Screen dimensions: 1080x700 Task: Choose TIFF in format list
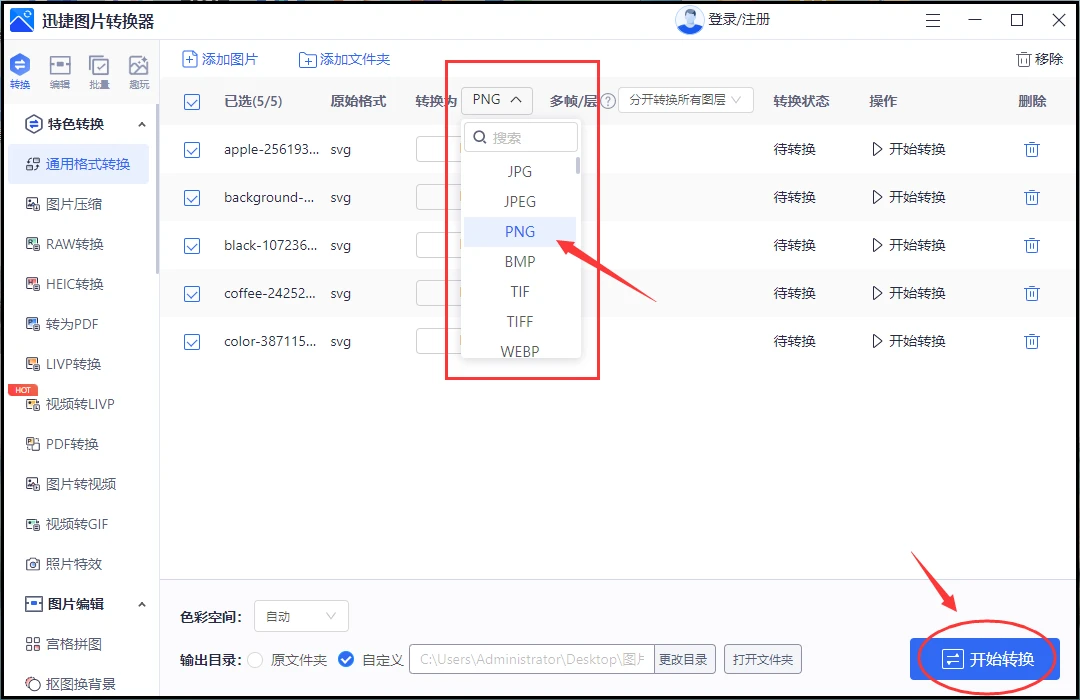520,322
